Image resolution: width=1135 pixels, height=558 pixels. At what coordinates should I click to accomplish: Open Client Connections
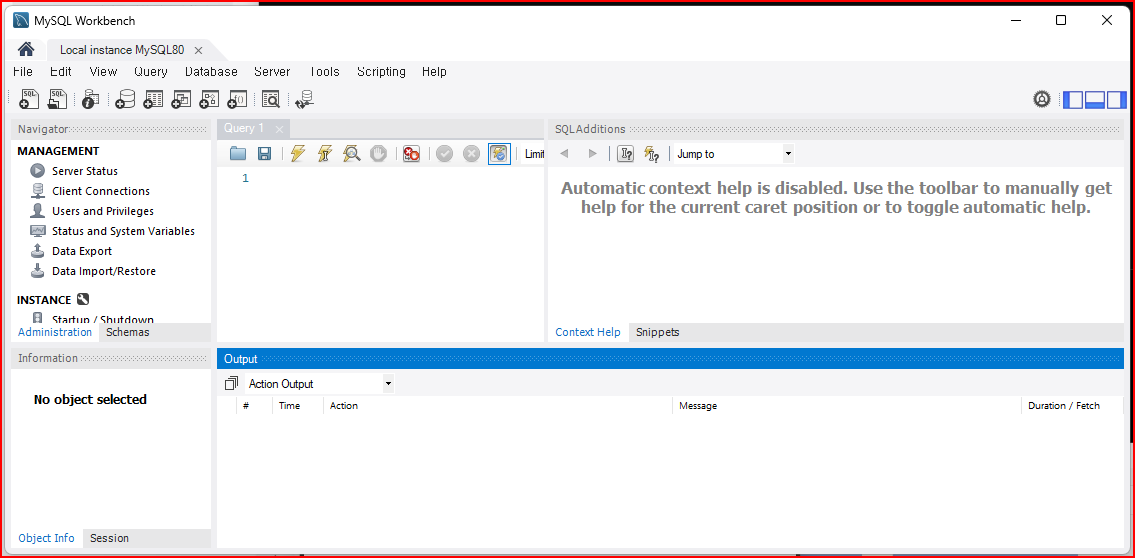pyautogui.click(x=101, y=191)
